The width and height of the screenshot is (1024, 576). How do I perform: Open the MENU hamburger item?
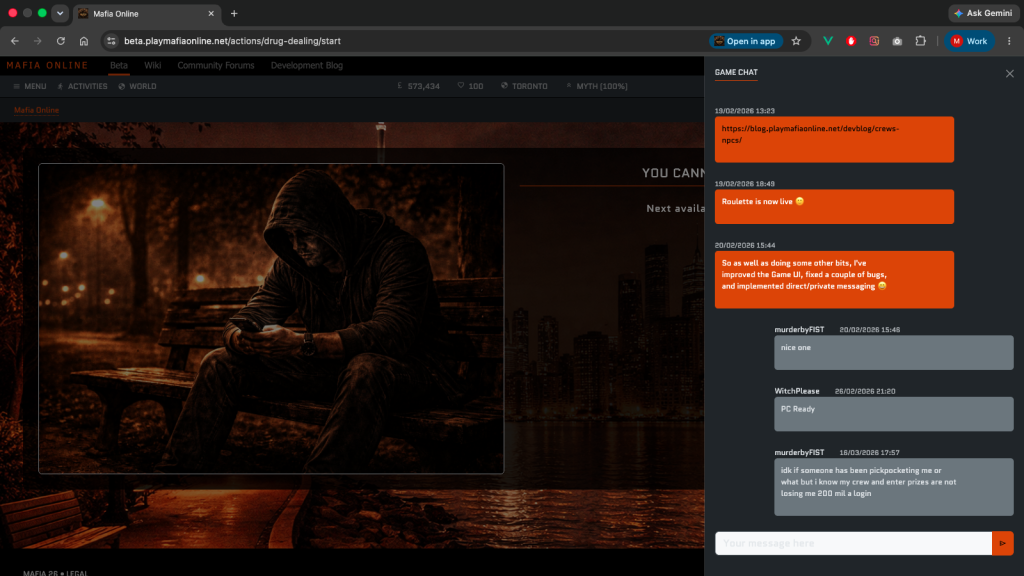(x=29, y=86)
